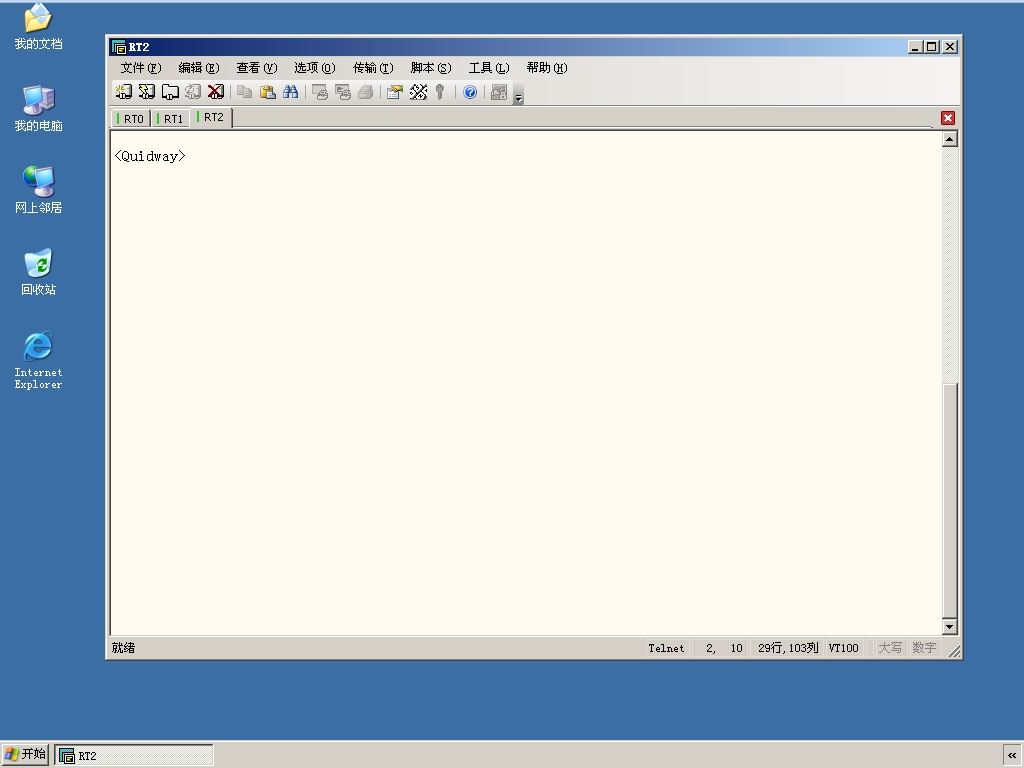Screen dimensions: 1024x768
Task: Click the Keymap Editor toolbar icon
Action: click(x=418, y=92)
